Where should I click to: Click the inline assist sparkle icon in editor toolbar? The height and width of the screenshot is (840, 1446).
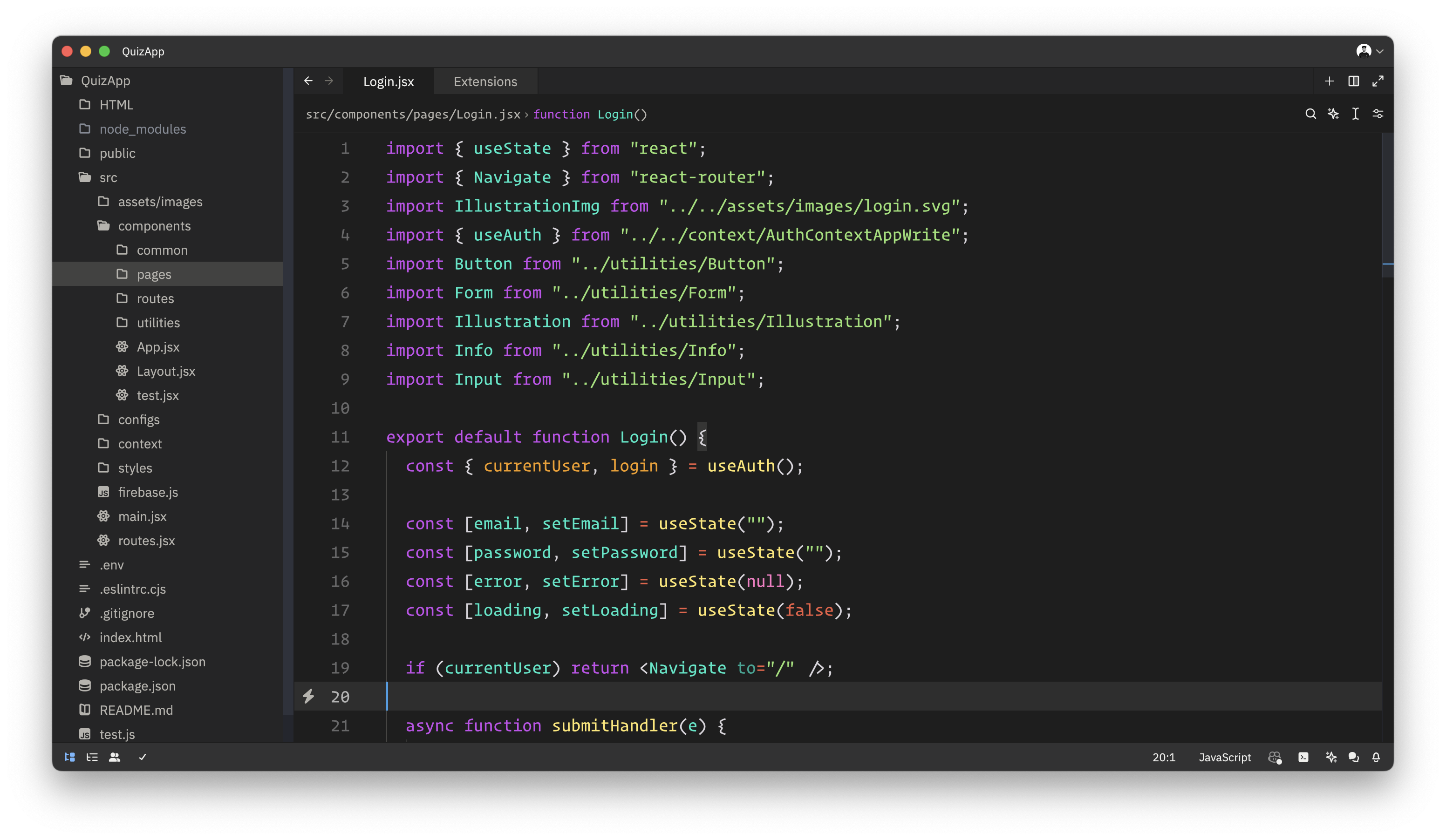tap(1333, 114)
